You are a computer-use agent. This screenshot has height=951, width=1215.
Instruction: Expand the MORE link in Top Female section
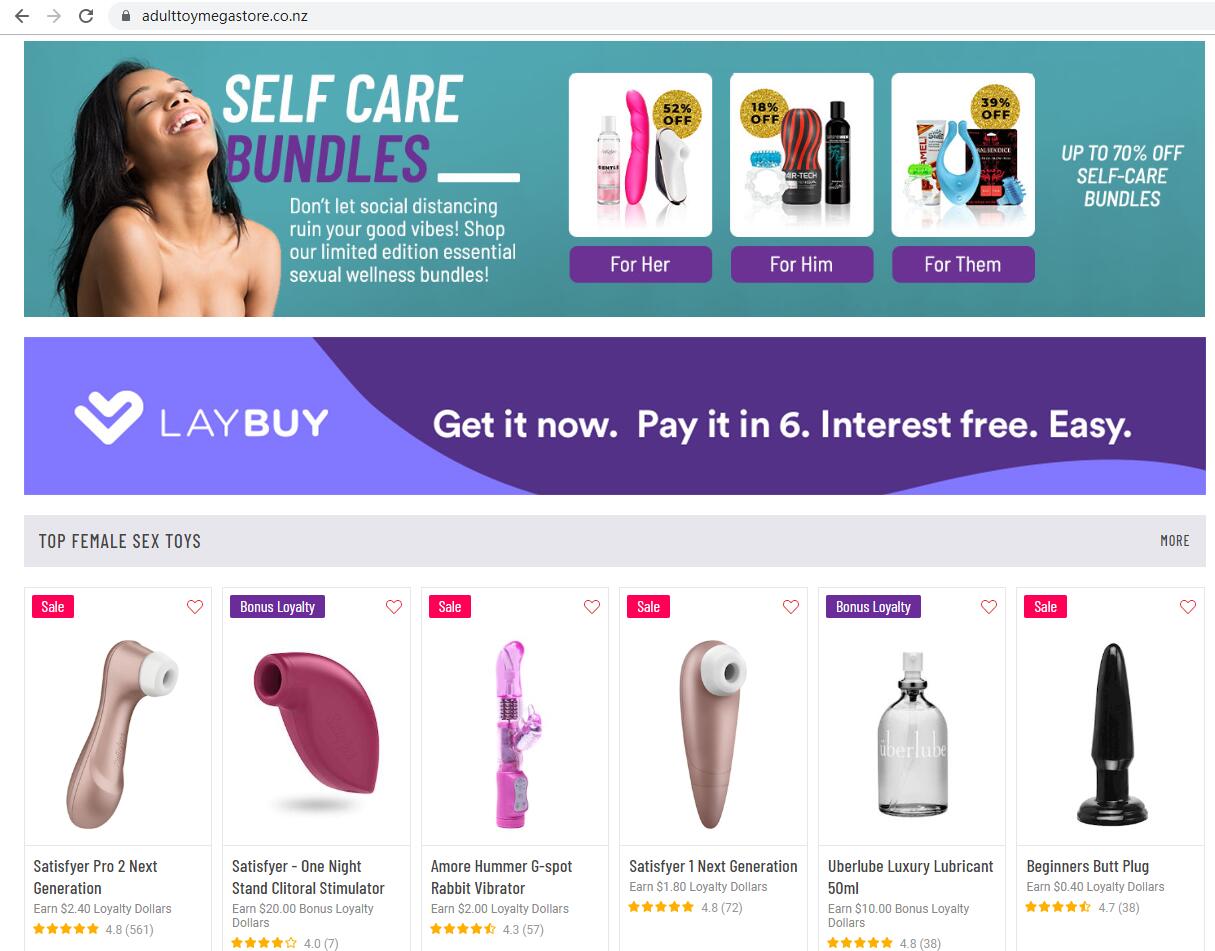point(1175,541)
